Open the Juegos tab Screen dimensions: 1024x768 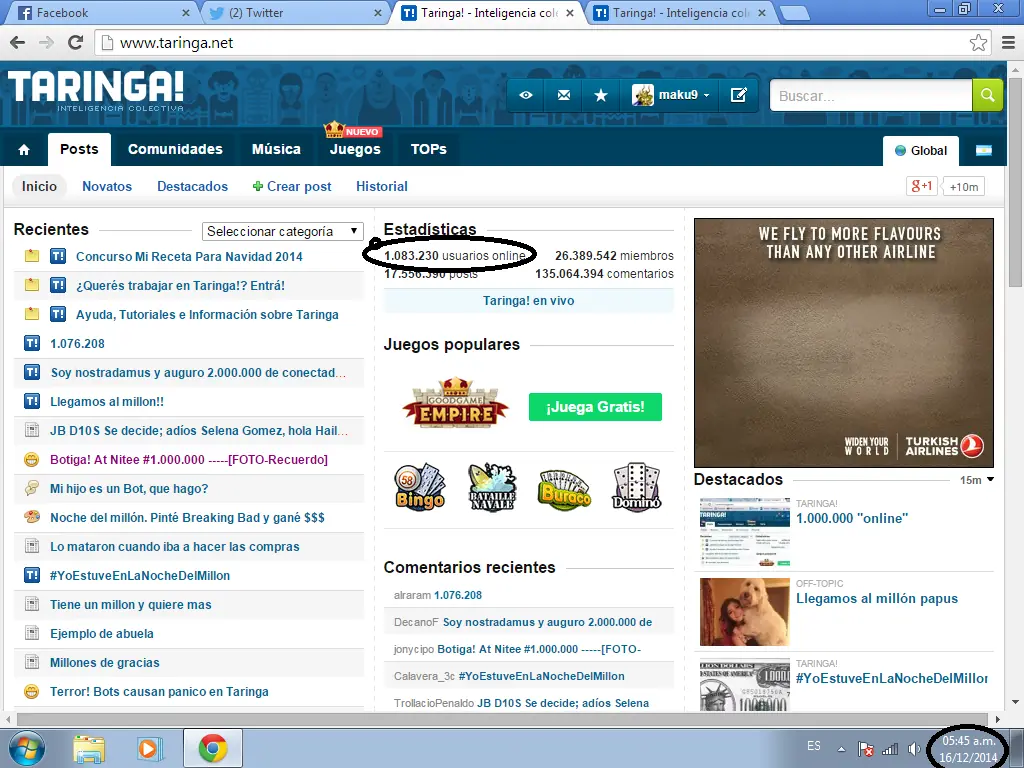[355, 150]
